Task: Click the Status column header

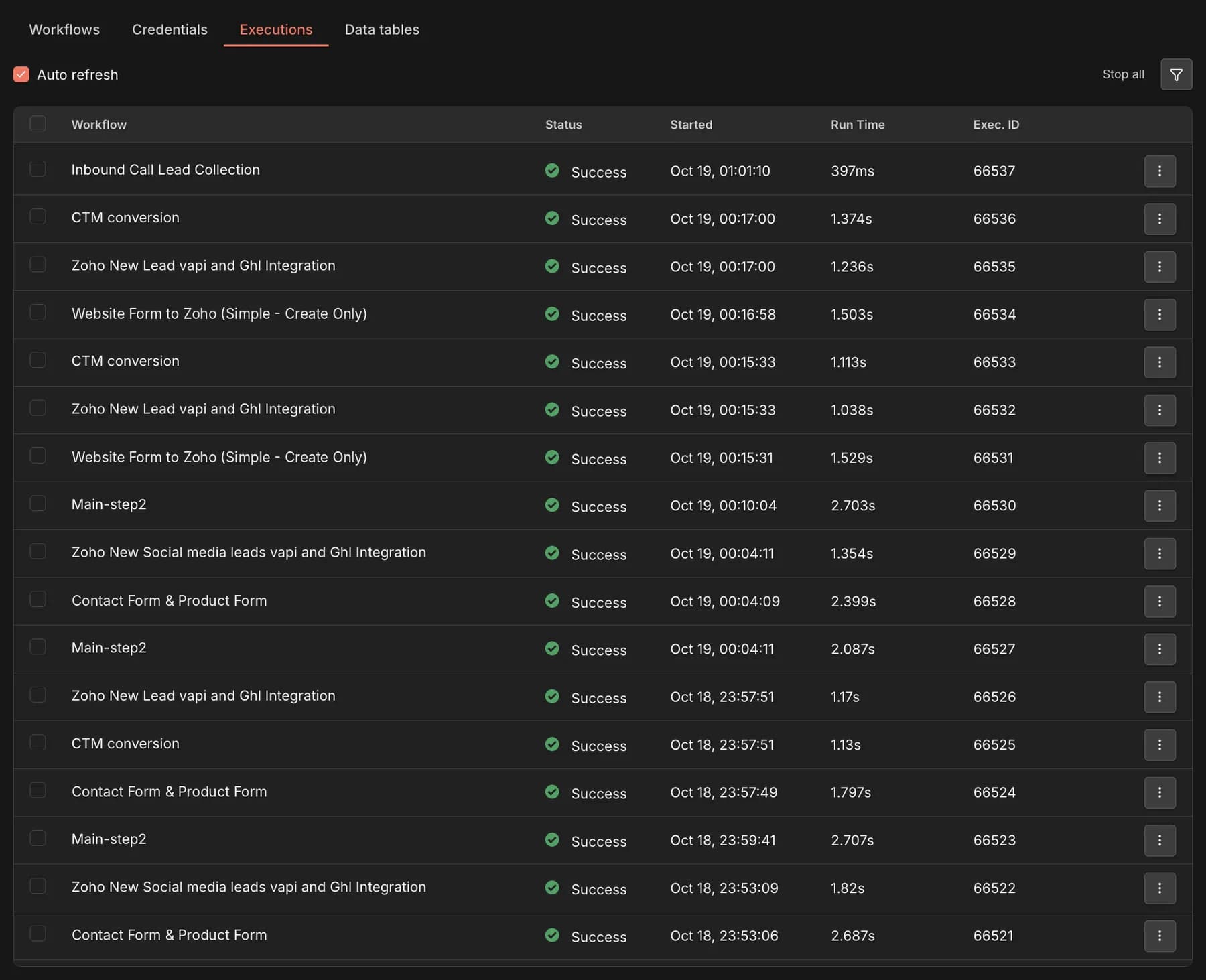Action: [563, 125]
